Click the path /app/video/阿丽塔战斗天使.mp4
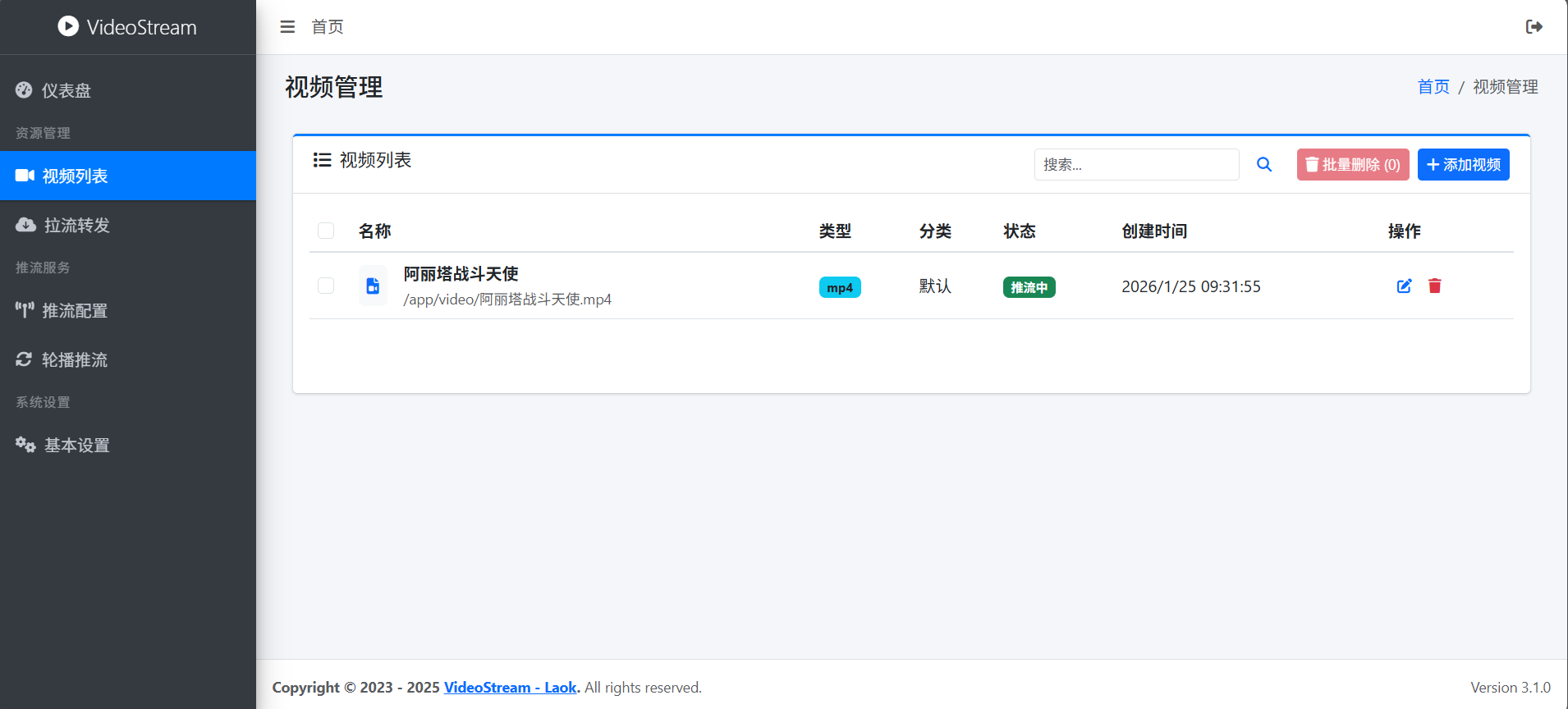Screen dimensions: 1568x709 (x=507, y=300)
